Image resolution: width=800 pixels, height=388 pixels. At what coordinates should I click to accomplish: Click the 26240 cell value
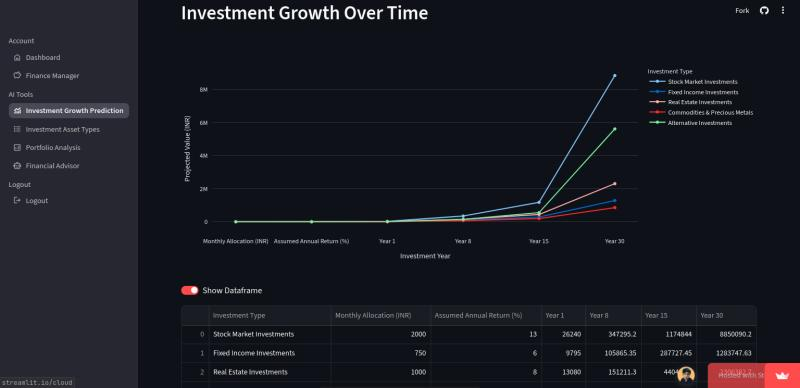[563, 334]
